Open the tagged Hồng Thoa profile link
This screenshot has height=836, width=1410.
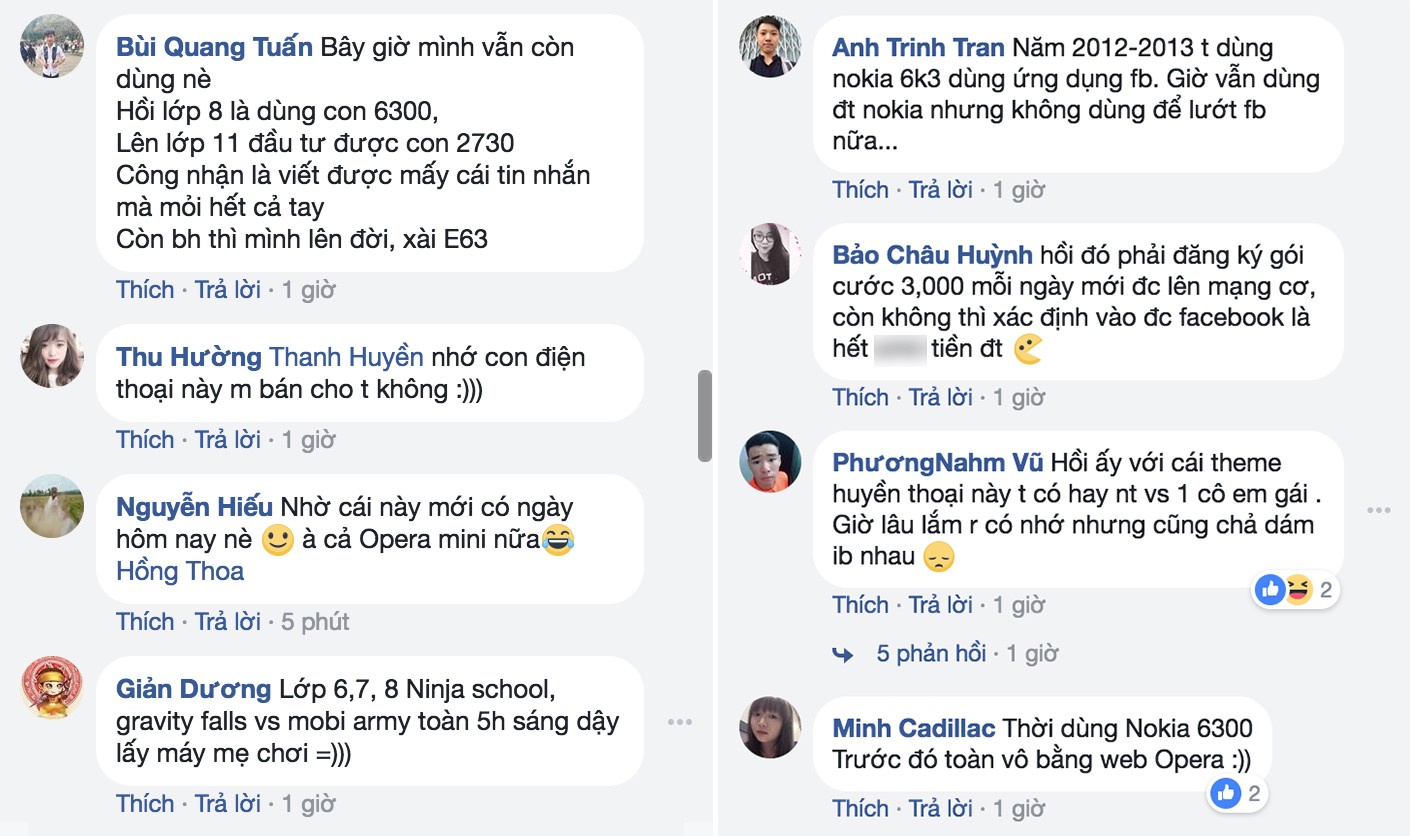(180, 571)
